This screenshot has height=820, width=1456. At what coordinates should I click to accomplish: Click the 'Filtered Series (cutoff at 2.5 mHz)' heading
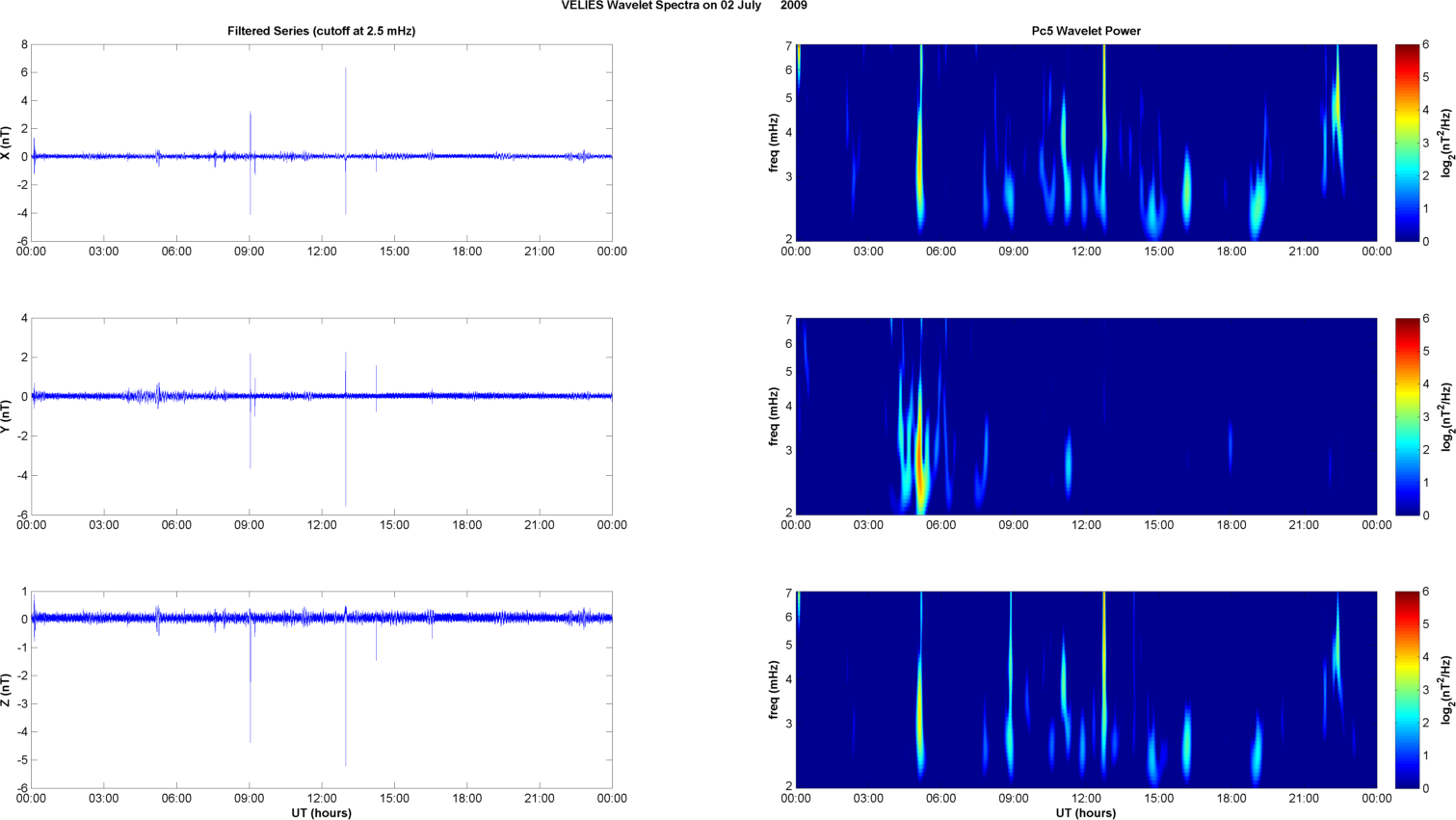click(321, 31)
